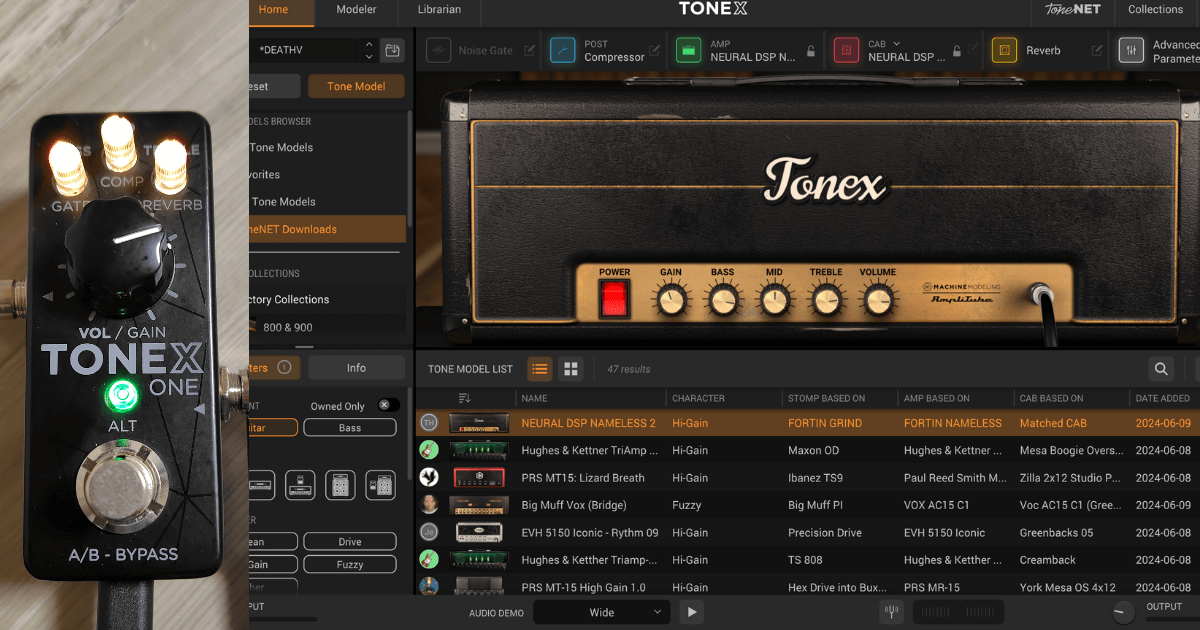Click the green AMP module icon

pos(688,50)
